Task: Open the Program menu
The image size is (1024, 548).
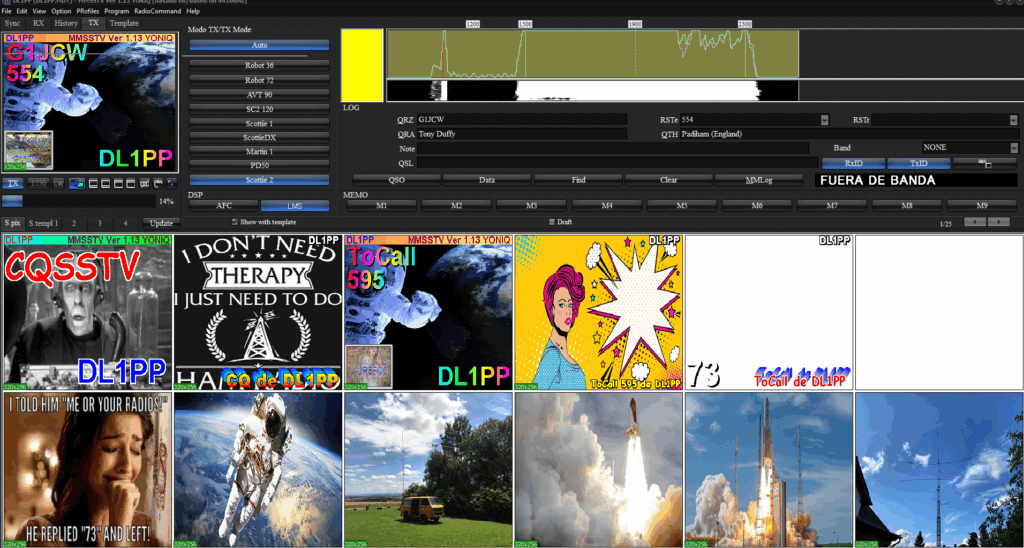Action: (116, 11)
